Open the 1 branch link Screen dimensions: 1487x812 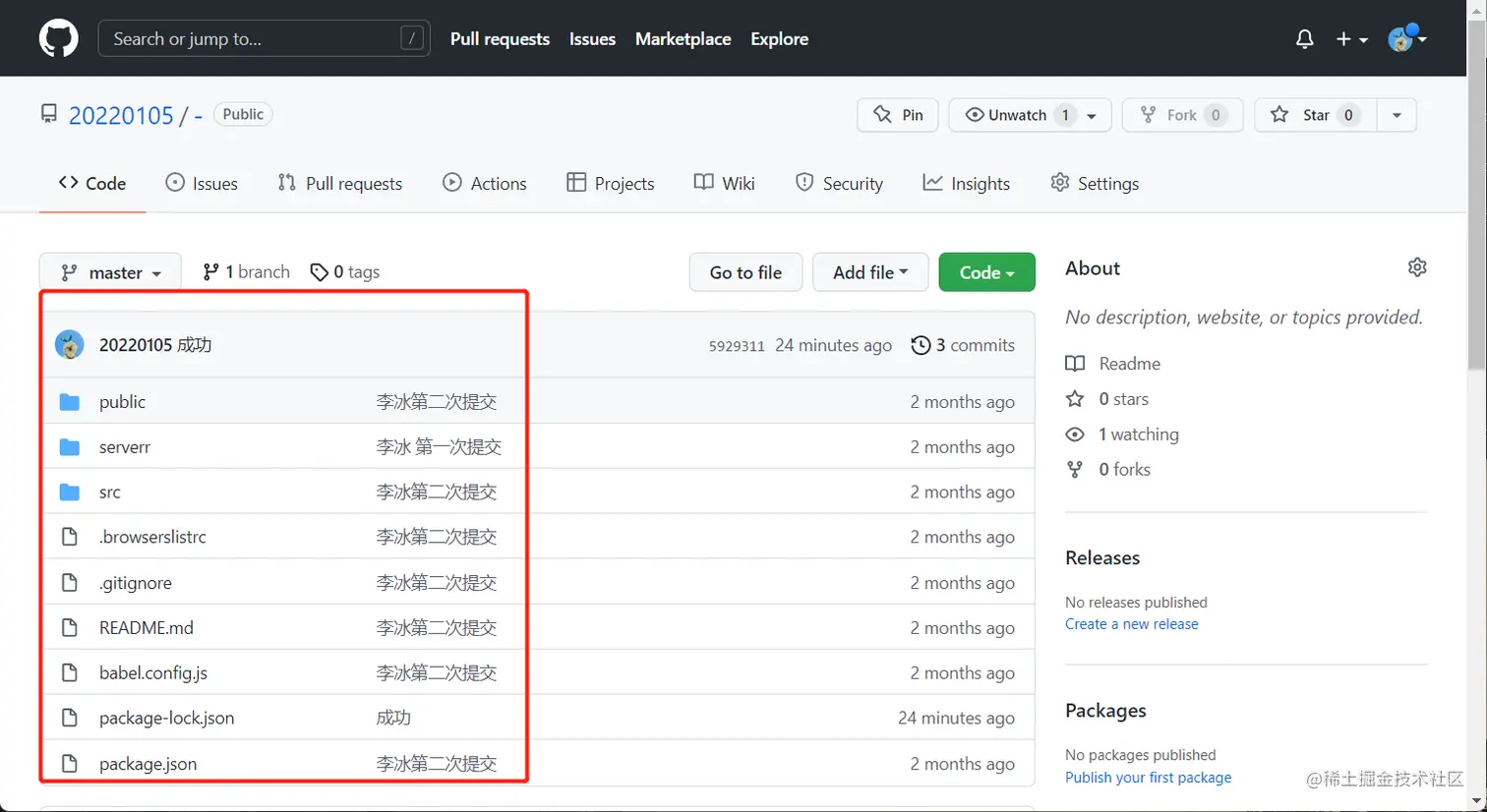[246, 272]
